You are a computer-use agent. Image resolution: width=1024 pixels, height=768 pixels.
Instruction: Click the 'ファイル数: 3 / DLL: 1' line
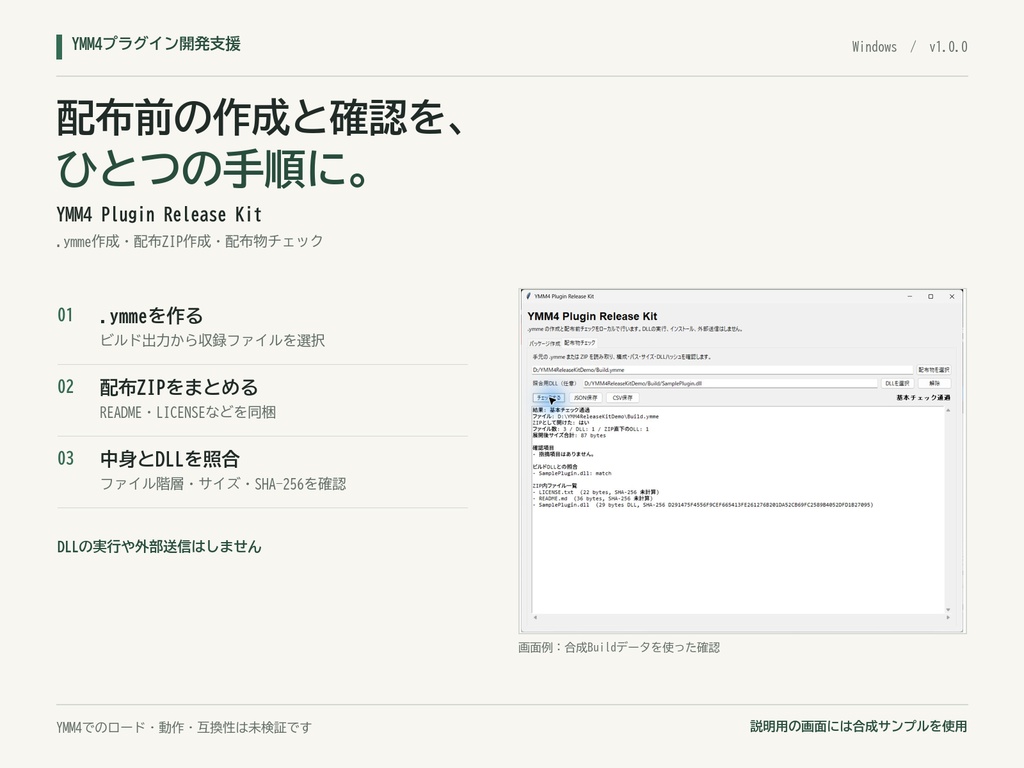click(590, 429)
